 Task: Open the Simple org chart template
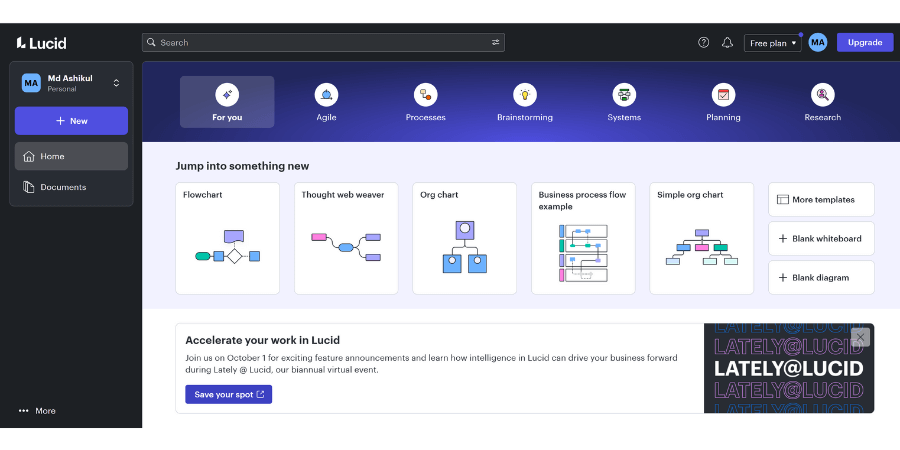701,238
